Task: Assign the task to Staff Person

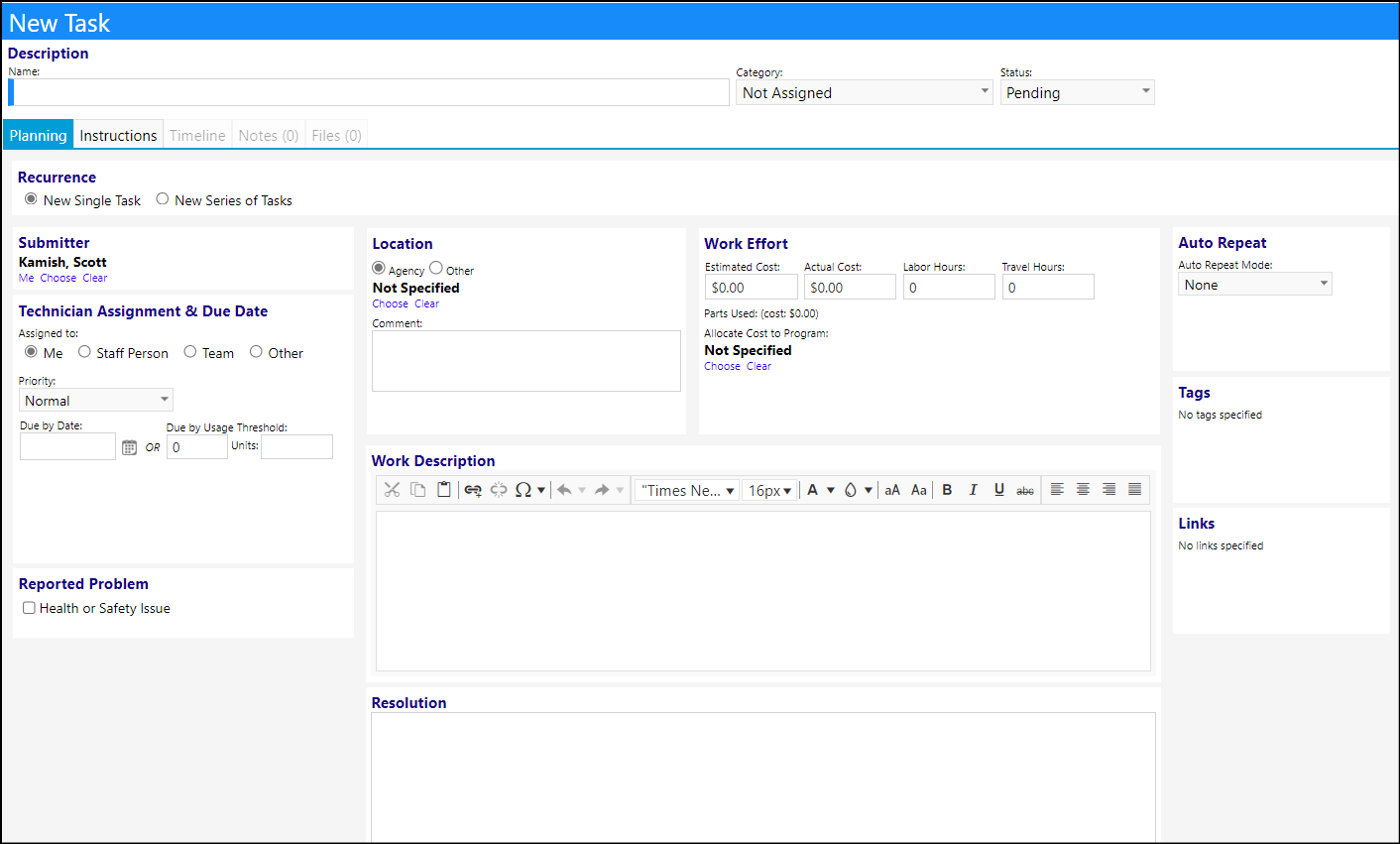Action: point(85,352)
